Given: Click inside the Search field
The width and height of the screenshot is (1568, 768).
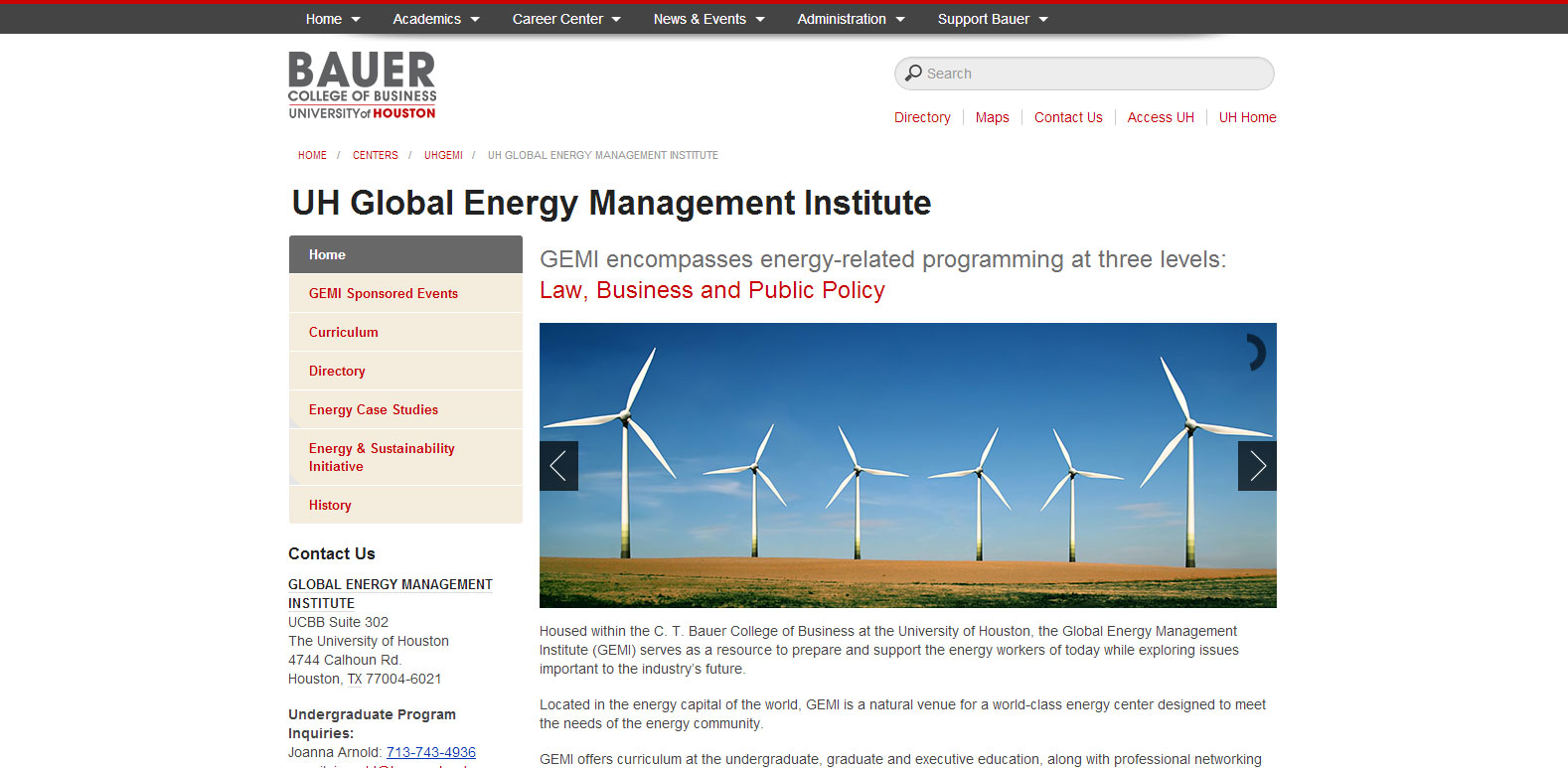Looking at the screenshot, I should click(1084, 74).
